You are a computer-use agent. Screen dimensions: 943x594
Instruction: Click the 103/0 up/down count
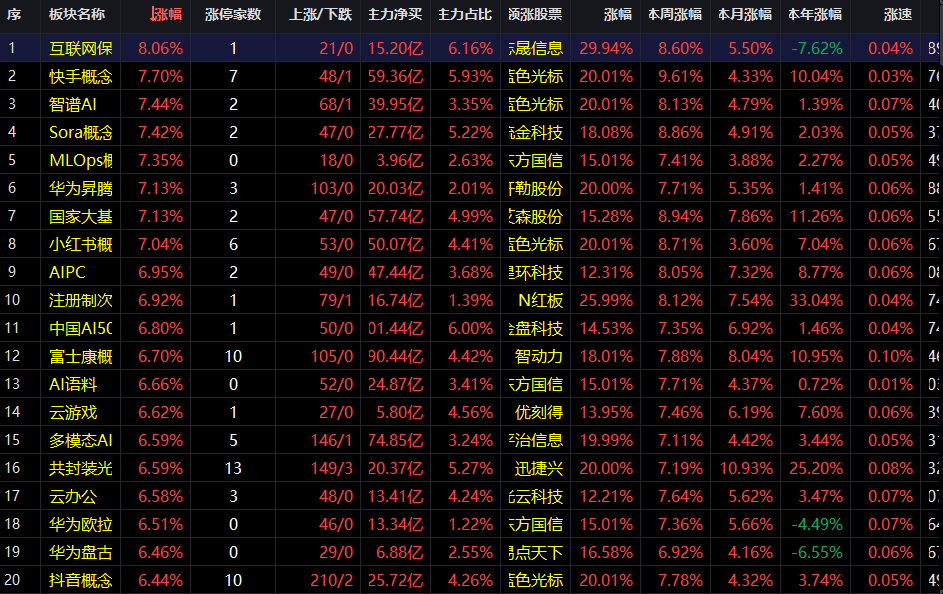point(331,188)
